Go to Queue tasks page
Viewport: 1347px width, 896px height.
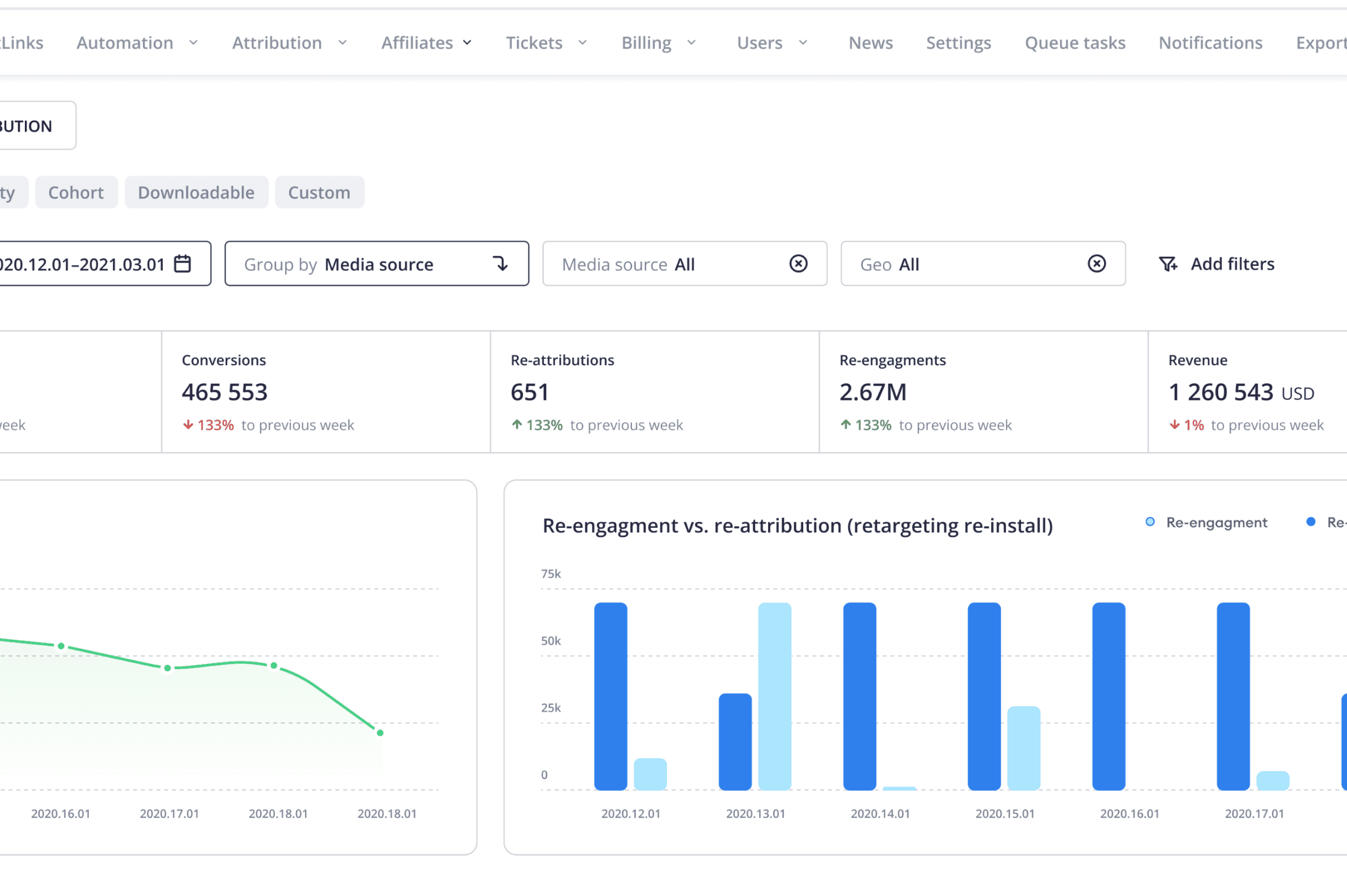[1074, 43]
